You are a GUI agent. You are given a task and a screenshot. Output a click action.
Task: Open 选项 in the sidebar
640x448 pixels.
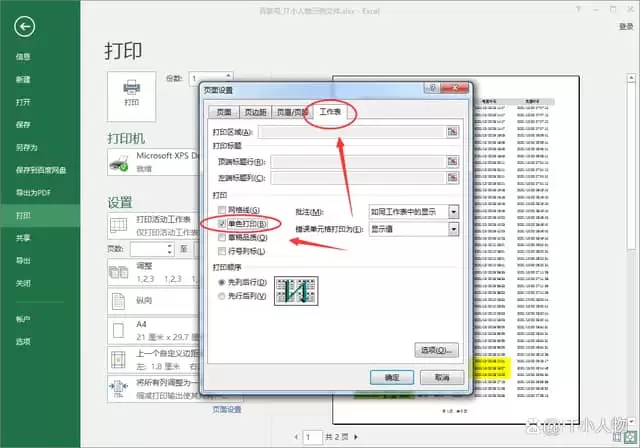(23, 342)
